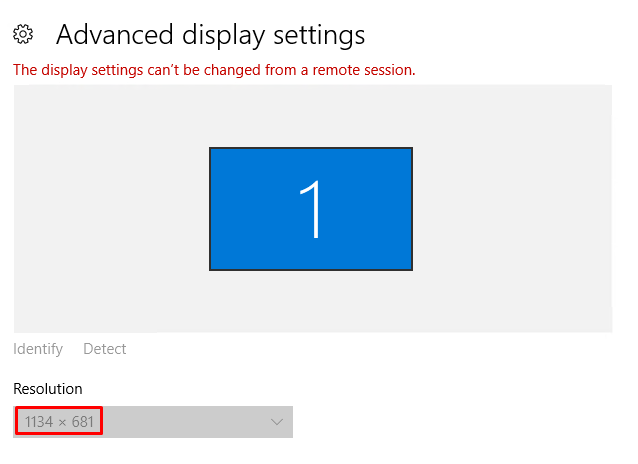Viewport: 638px width, 464px height.
Task: Click empty gray area right of monitor
Action: click(512, 208)
